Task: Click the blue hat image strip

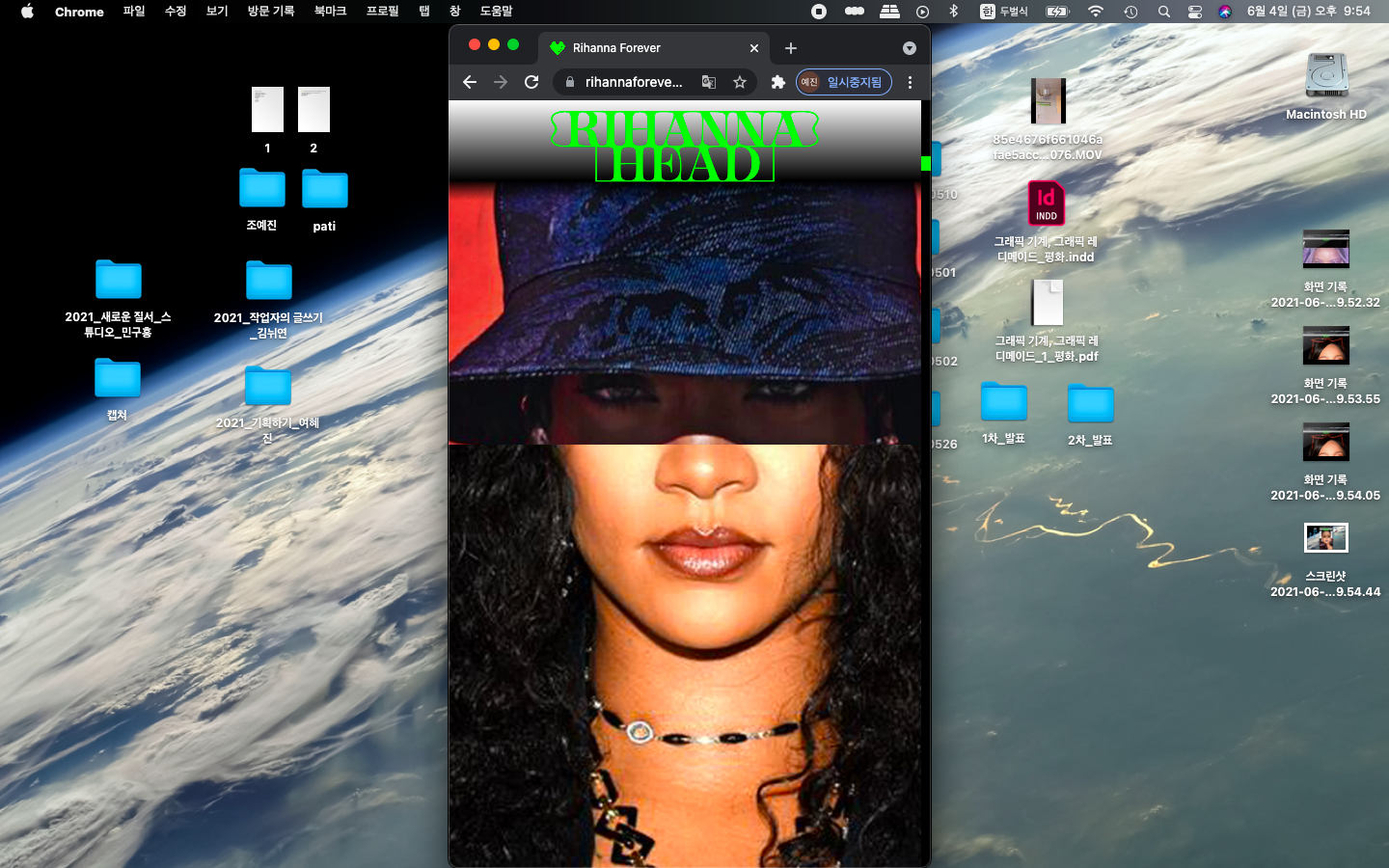Action: [685, 312]
